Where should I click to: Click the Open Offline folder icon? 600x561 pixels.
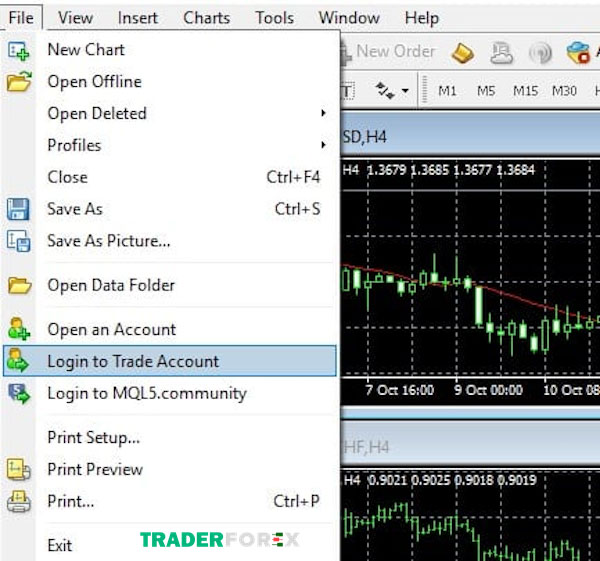(19, 81)
